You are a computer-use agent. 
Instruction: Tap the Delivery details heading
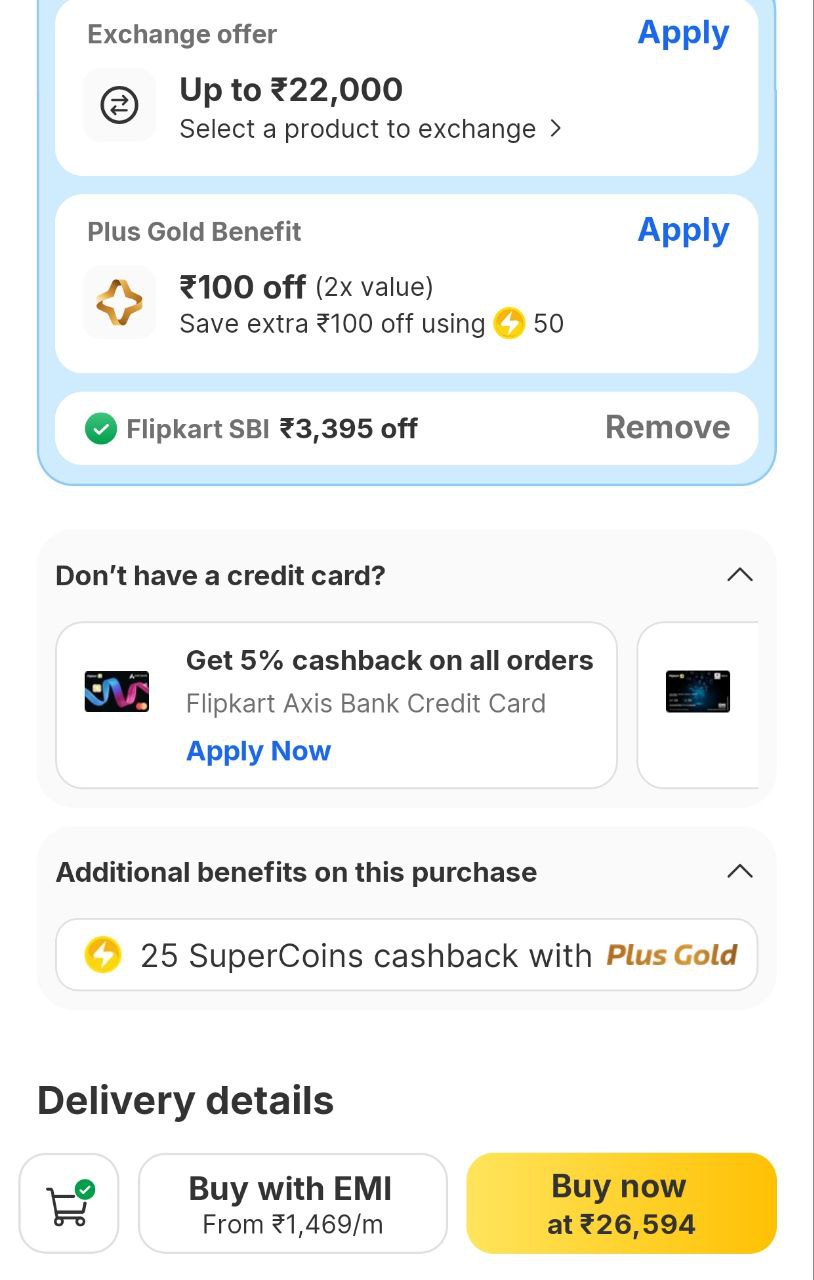coord(185,1101)
